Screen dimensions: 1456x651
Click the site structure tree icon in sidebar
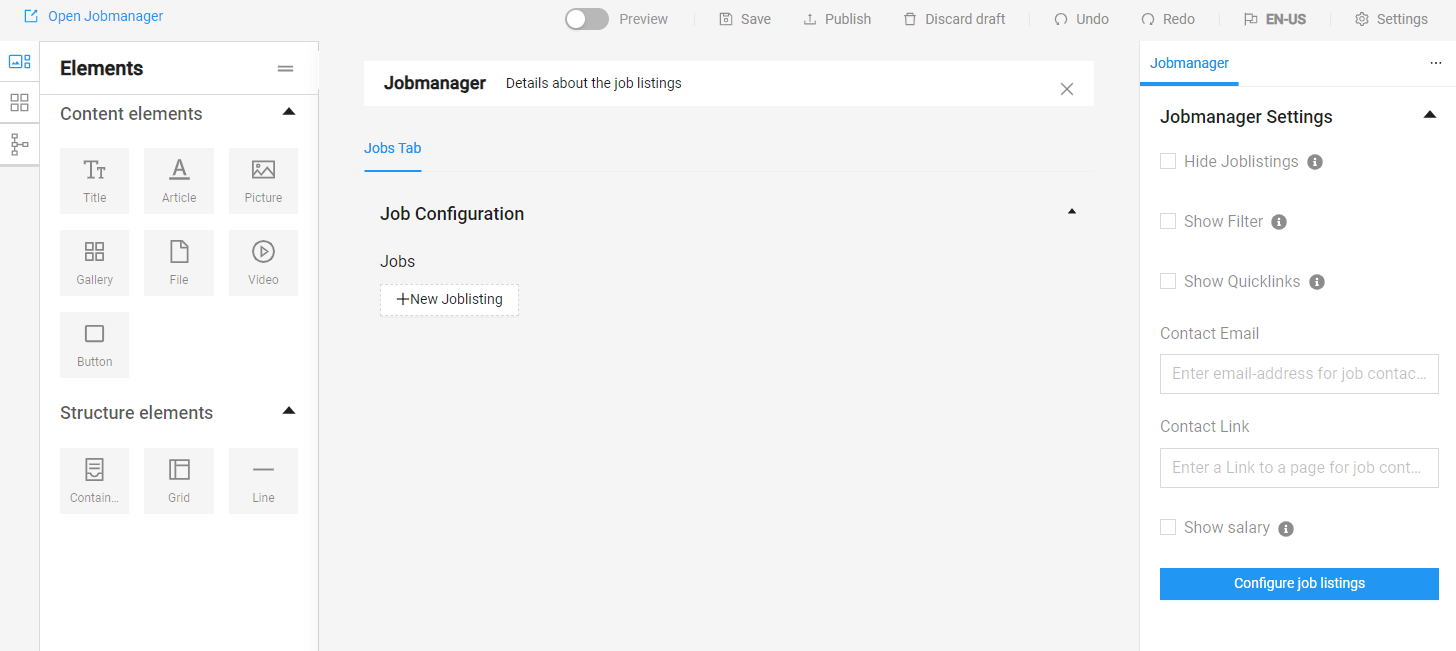19,145
